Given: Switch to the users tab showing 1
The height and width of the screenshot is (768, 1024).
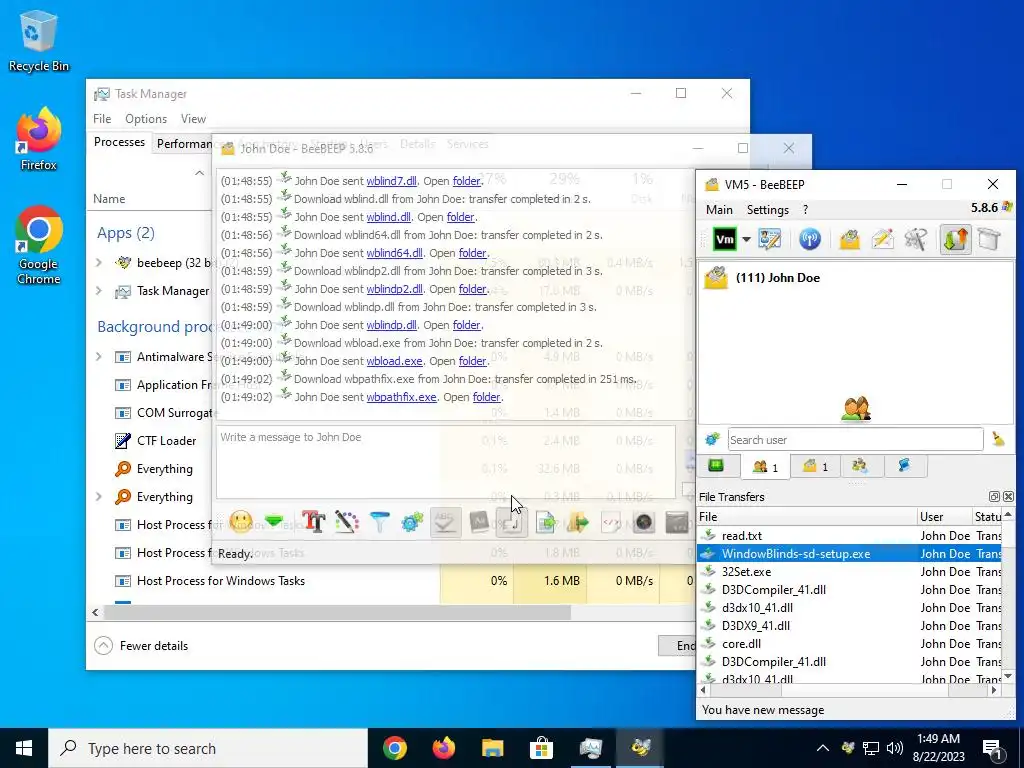Looking at the screenshot, I should [x=765, y=466].
